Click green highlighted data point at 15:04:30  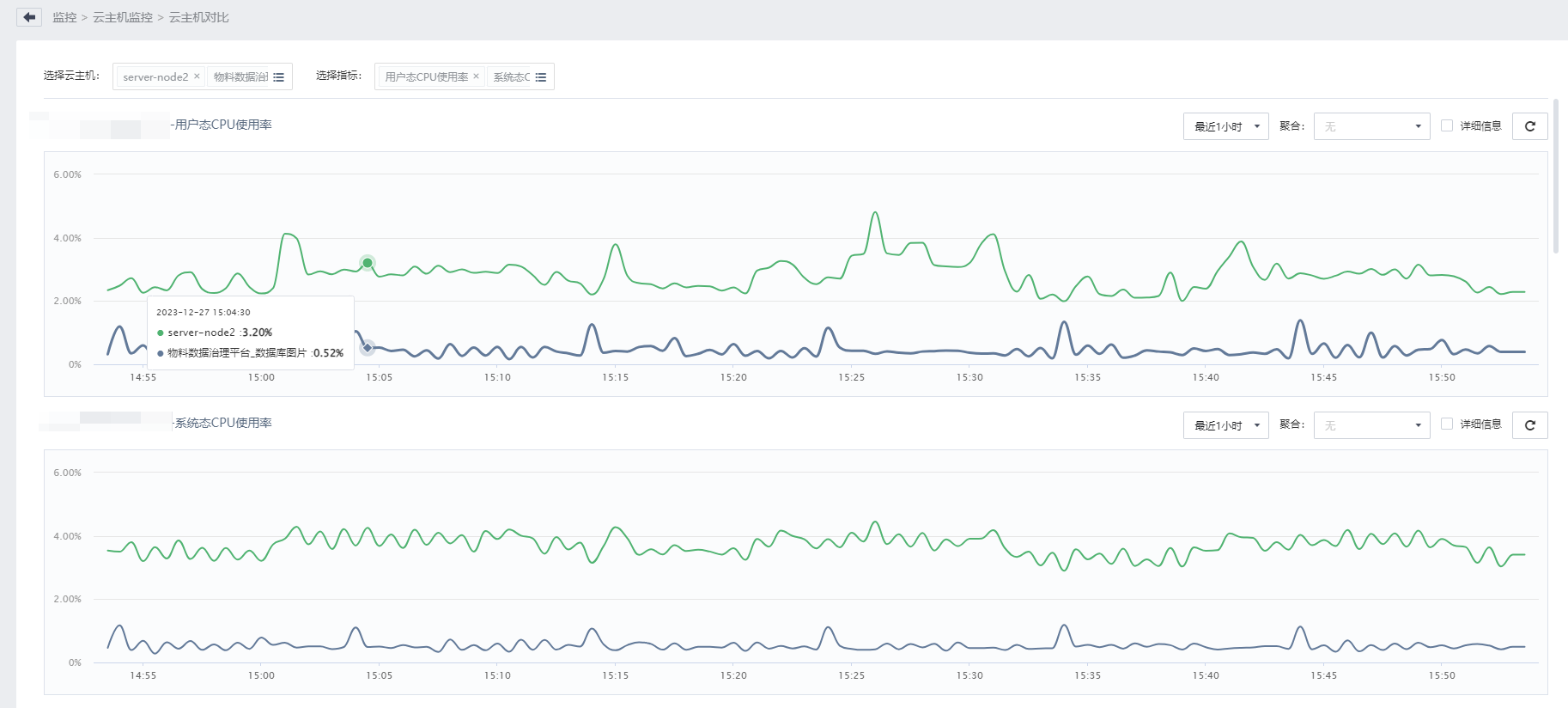click(x=368, y=263)
